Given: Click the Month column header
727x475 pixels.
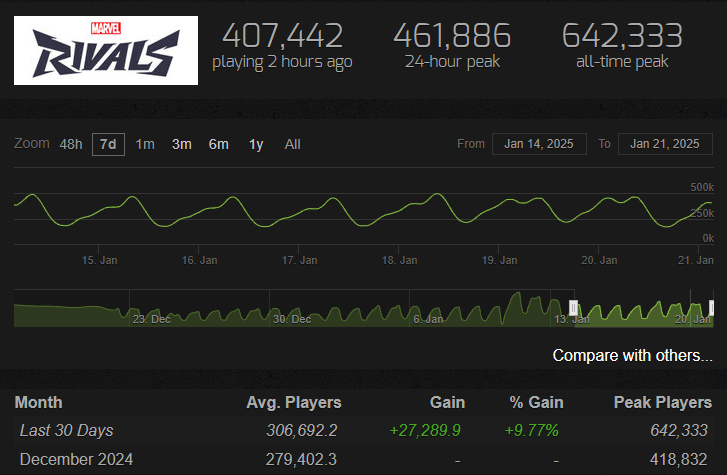Looking at the screenshot, I should coord(38,402).
